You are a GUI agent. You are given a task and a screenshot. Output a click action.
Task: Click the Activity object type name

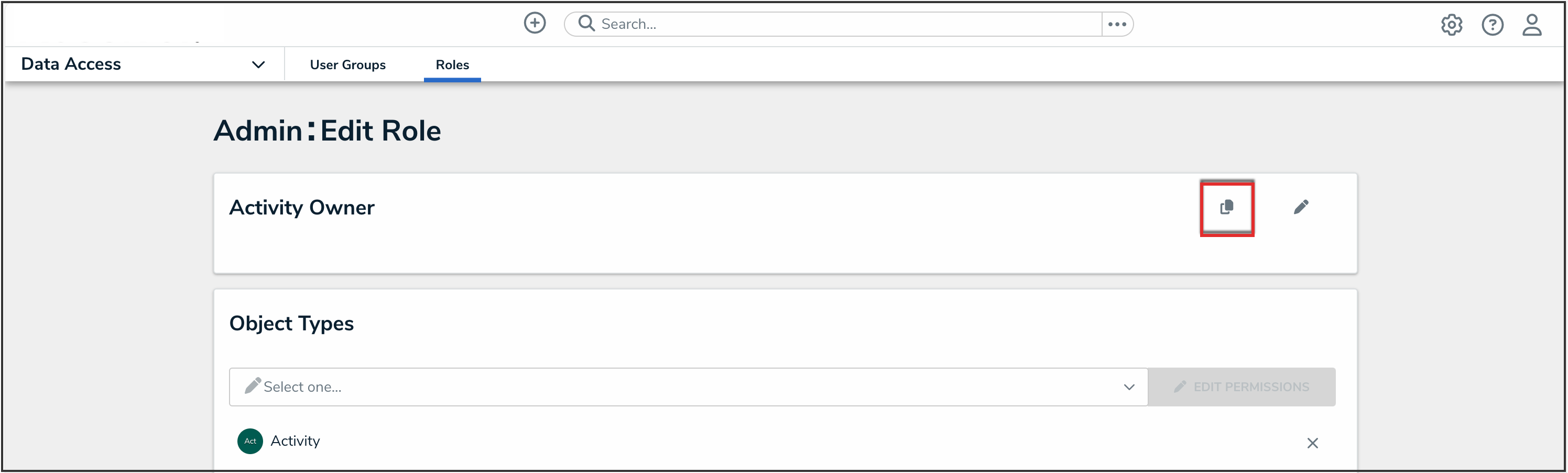[295, 440]
